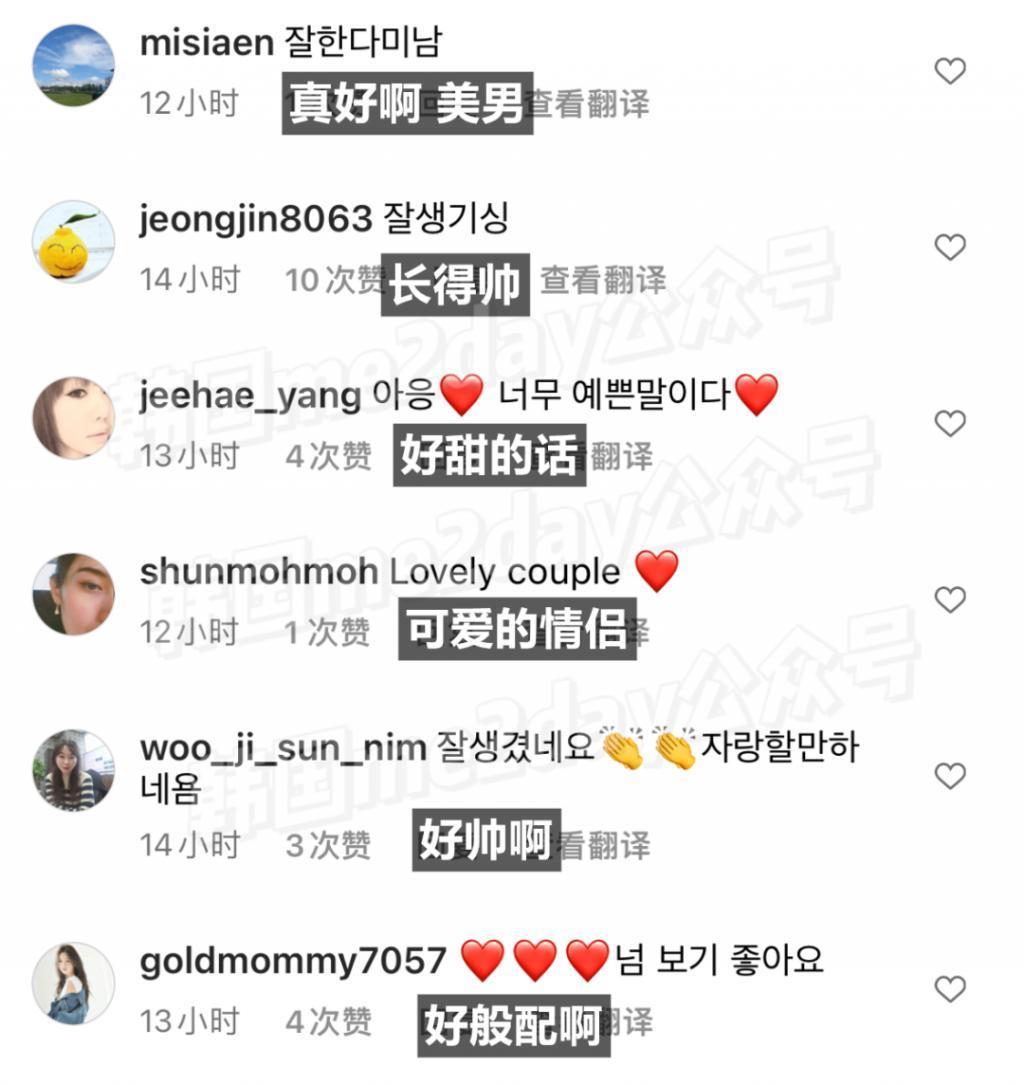
Task: Like woo_ji_sun_nim's comment with the heart
Action: click(950, 776)
